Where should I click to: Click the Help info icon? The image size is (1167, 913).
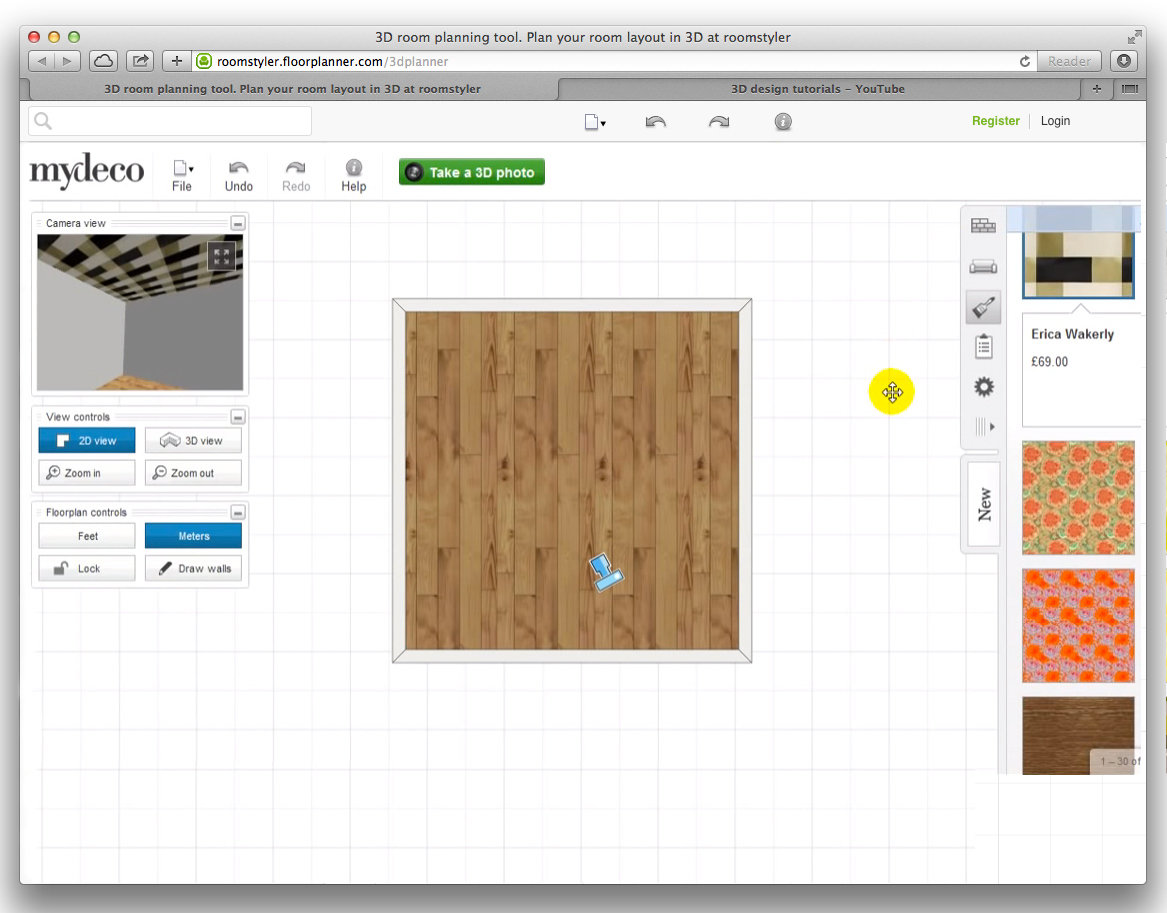tap(354, 174)
